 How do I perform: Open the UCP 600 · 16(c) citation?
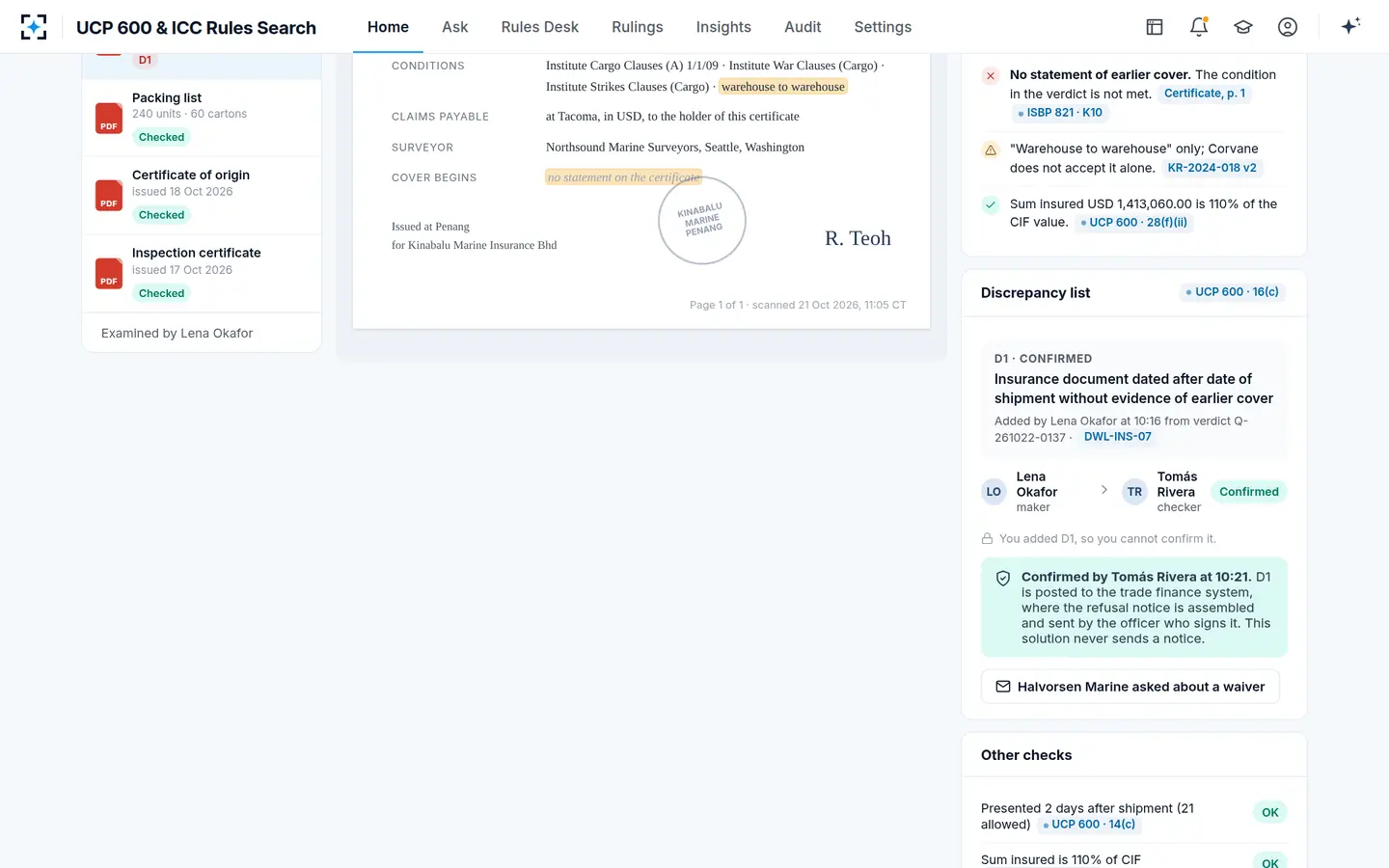point(1232,292)
